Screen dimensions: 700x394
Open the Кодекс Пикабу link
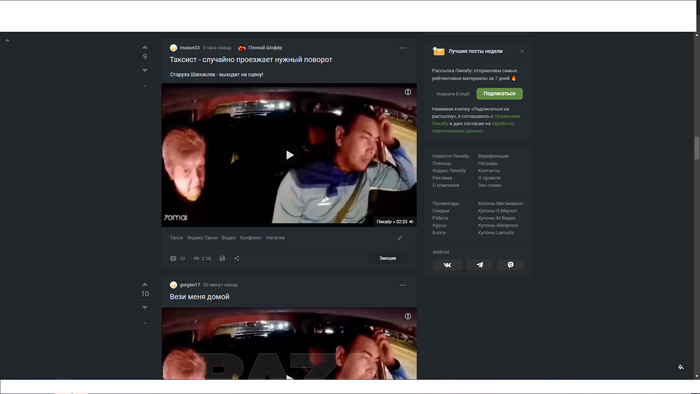(449, 170)
